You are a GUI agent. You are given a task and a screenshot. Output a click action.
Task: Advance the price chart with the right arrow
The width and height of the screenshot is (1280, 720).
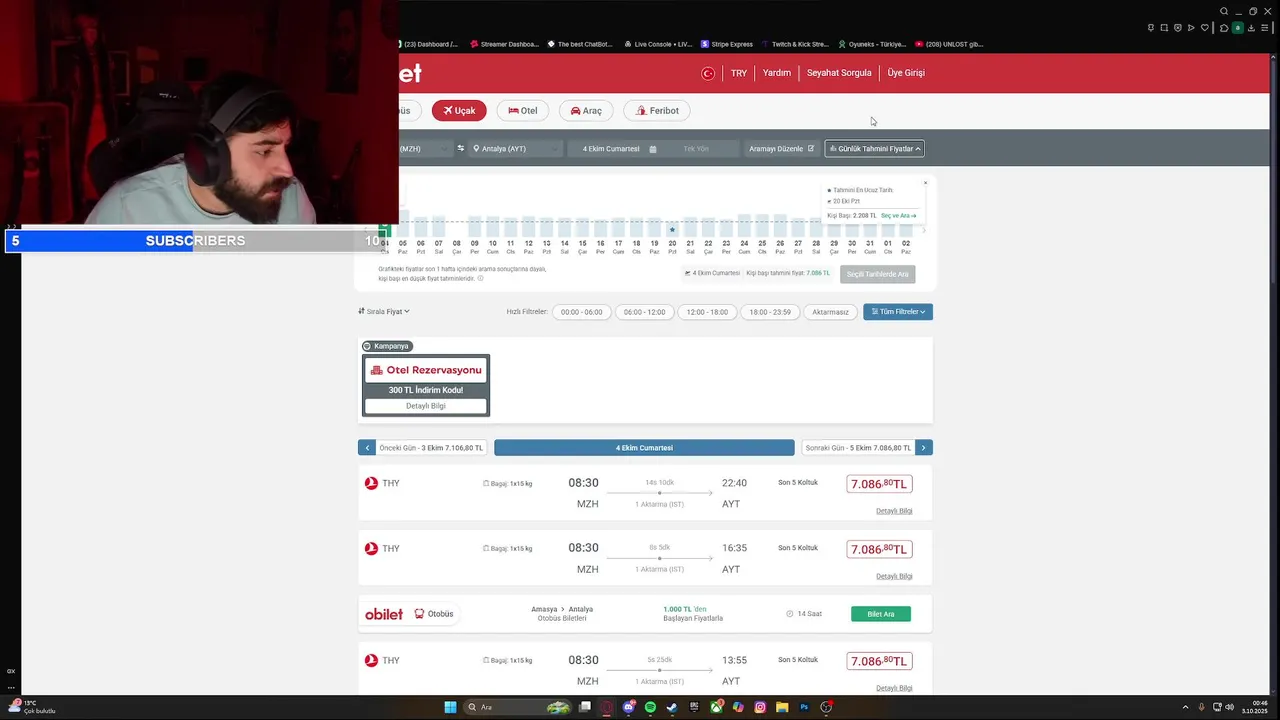pos(924,231)
